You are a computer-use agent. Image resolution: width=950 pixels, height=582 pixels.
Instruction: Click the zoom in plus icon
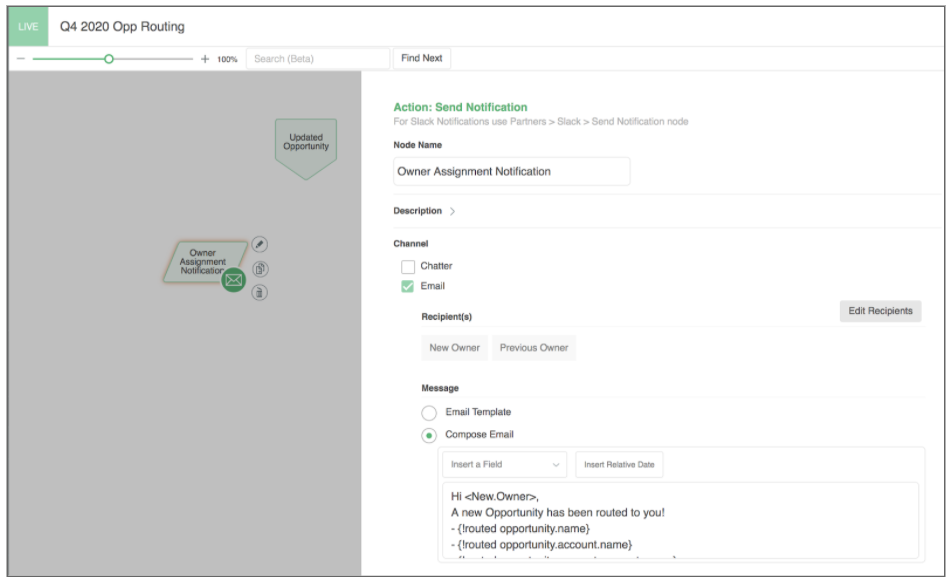(x=205, y=59)
